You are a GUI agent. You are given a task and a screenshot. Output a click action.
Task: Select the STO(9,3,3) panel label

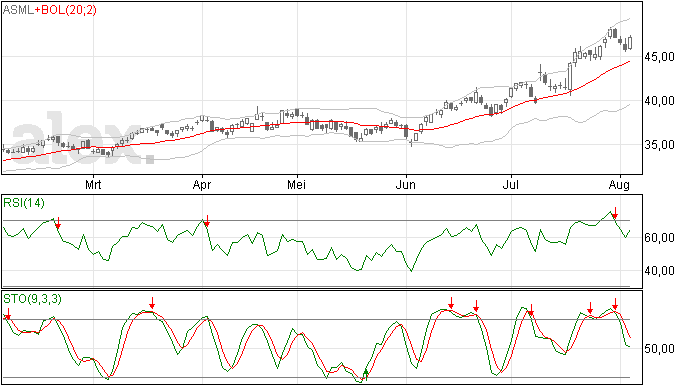click(x=33, y=299)
